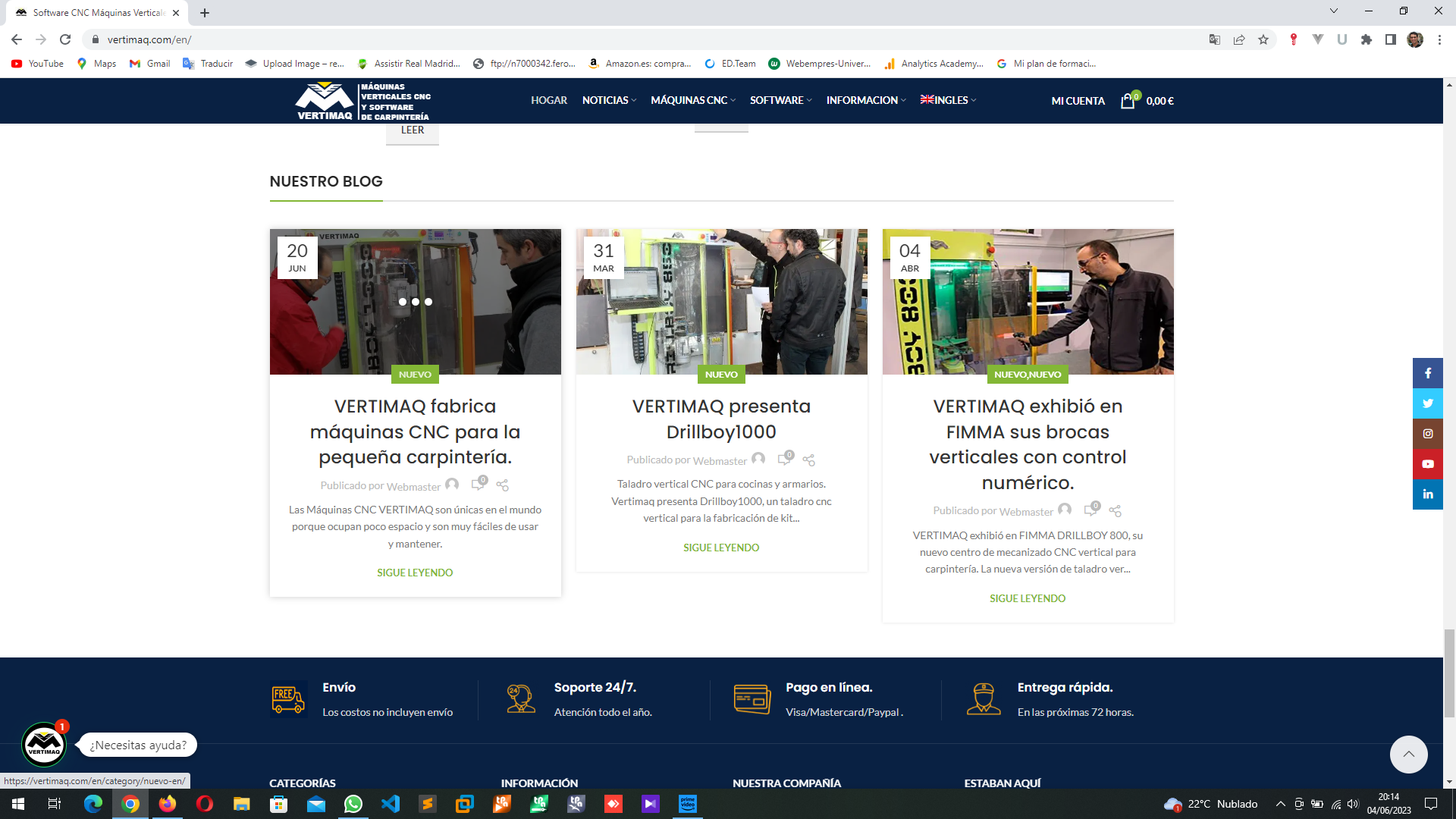Open Visual Studio Code from taskbar

[x=391, y=804]
